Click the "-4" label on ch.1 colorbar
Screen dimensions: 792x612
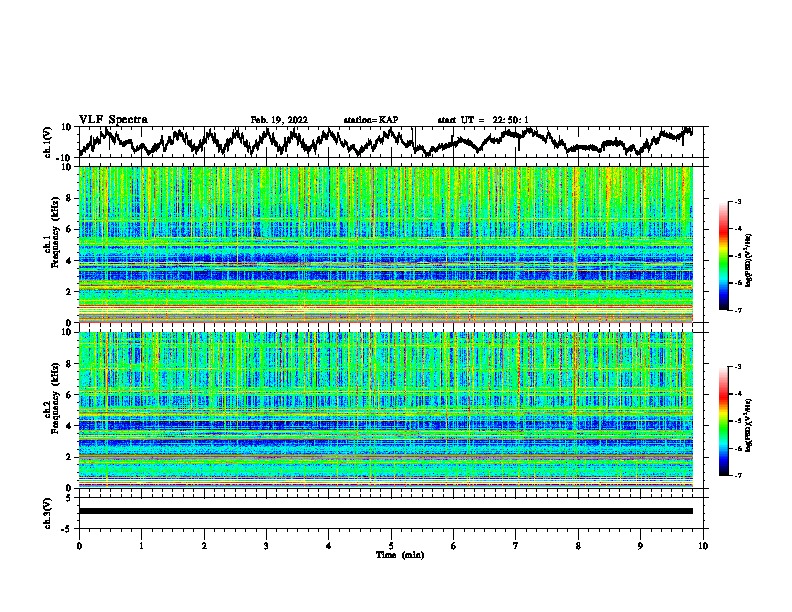[738, 229]
